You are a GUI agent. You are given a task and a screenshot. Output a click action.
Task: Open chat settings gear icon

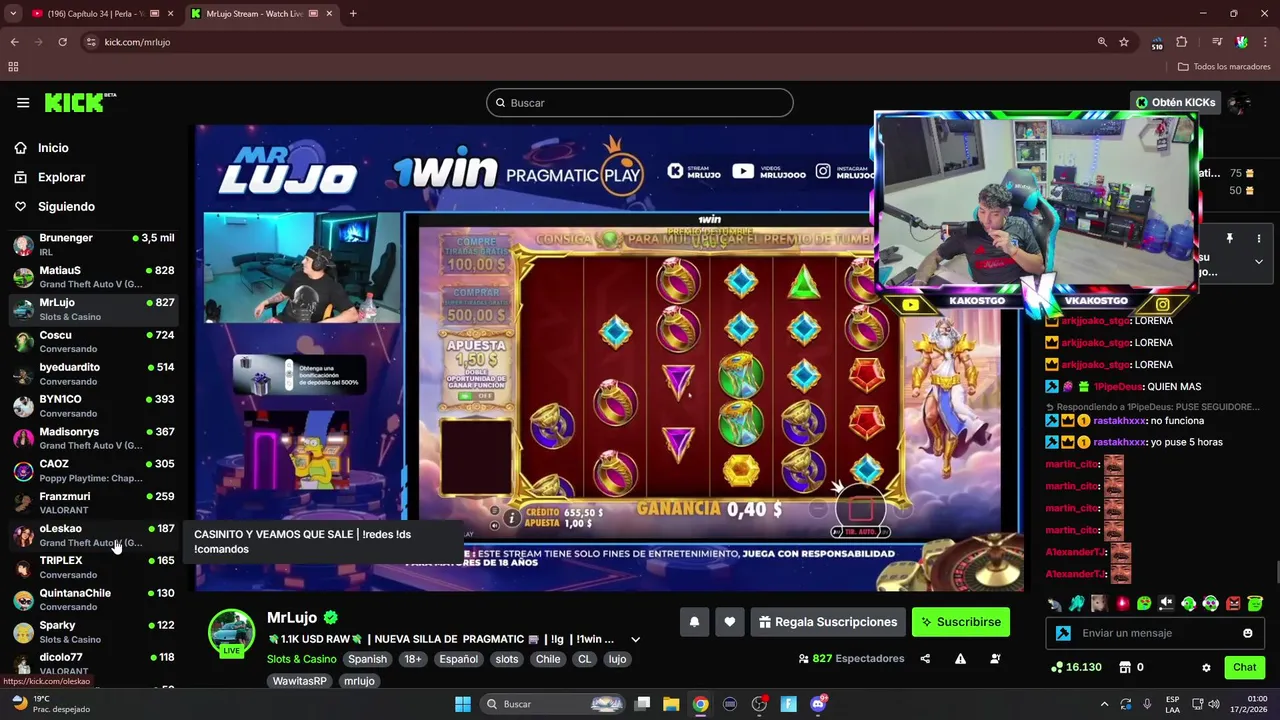click(x=1206, y=667)
